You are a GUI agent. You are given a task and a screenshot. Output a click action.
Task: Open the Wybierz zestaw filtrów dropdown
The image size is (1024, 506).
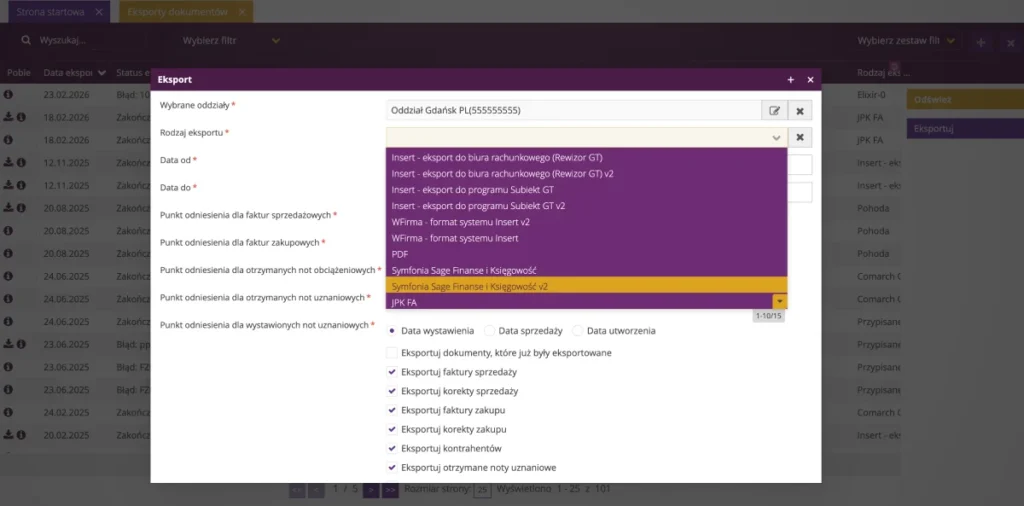[x=906, y=40]
